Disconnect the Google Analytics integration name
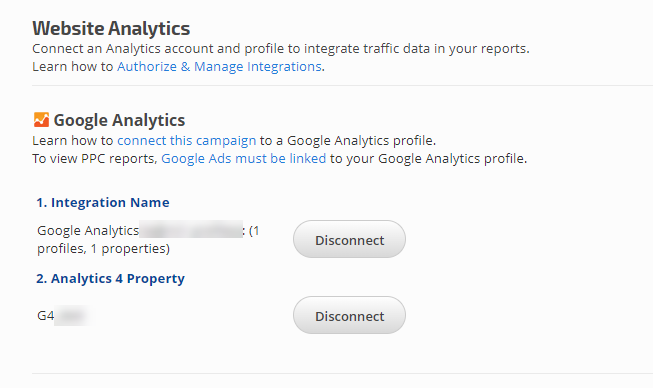This screenshot has width=653, height=388. pyautogui.click(x=349, y=239)
